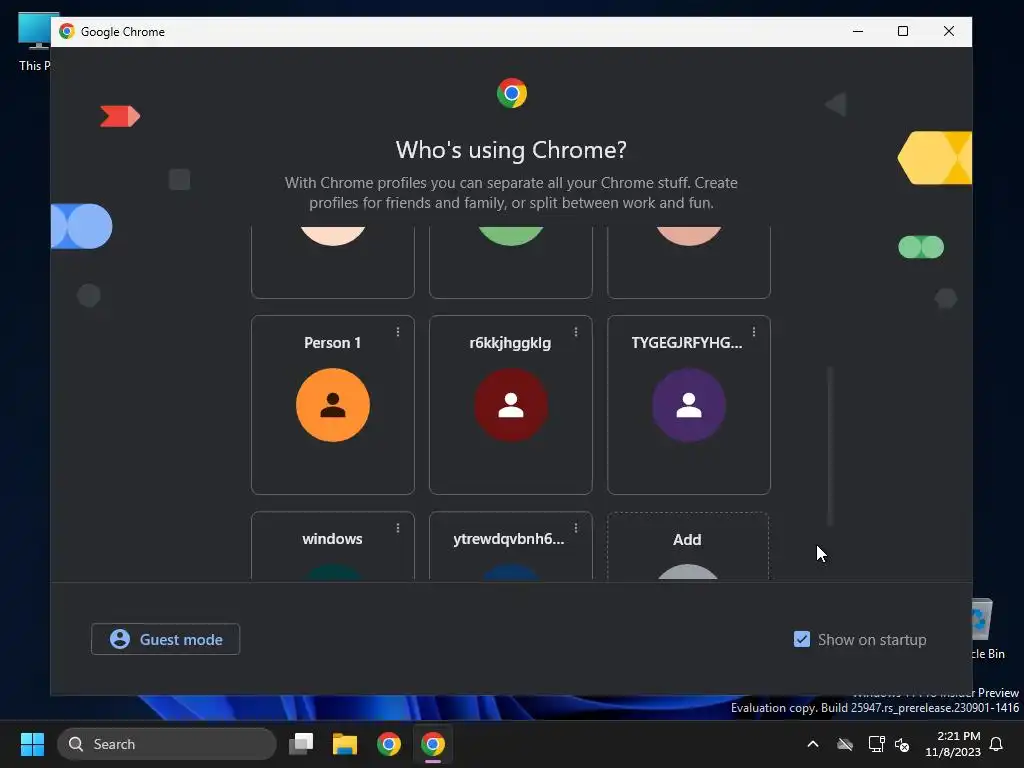Click the windows profile name

[x=332, y=539]
